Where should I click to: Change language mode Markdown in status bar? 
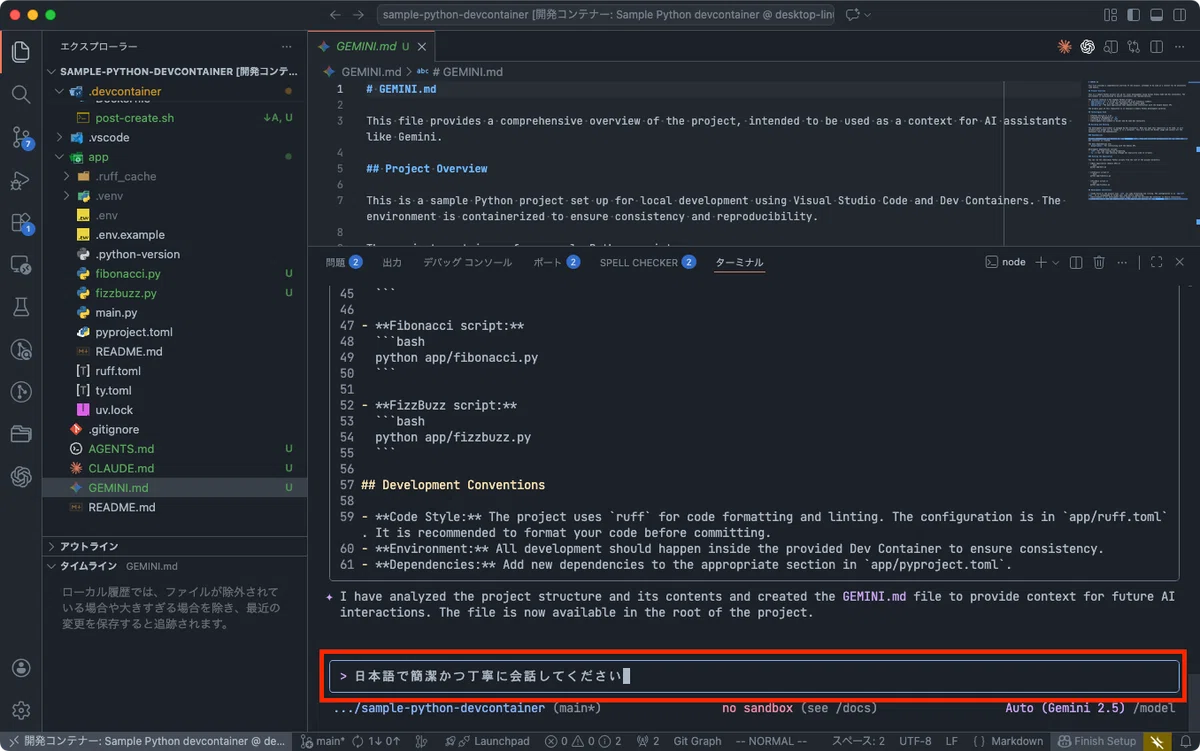click(1016, 741)
